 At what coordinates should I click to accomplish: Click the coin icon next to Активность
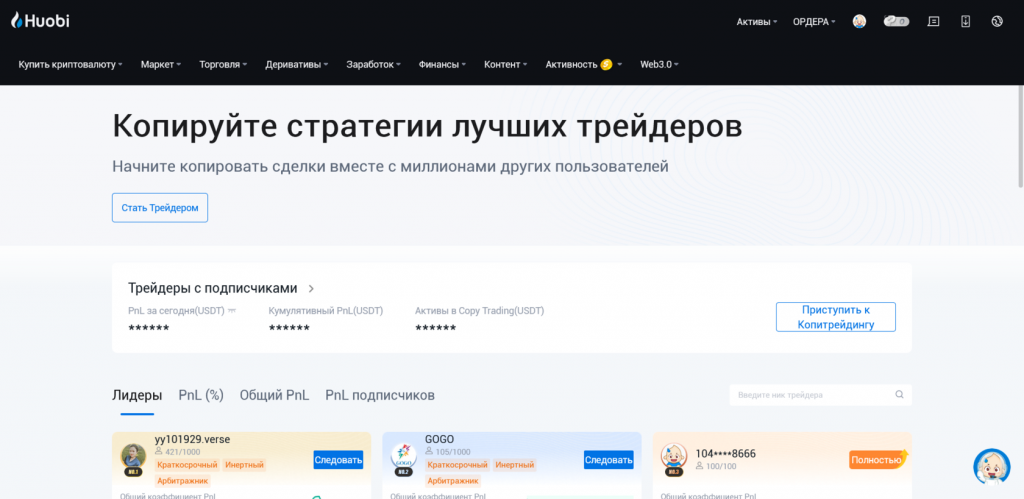(x=606, y=64)
